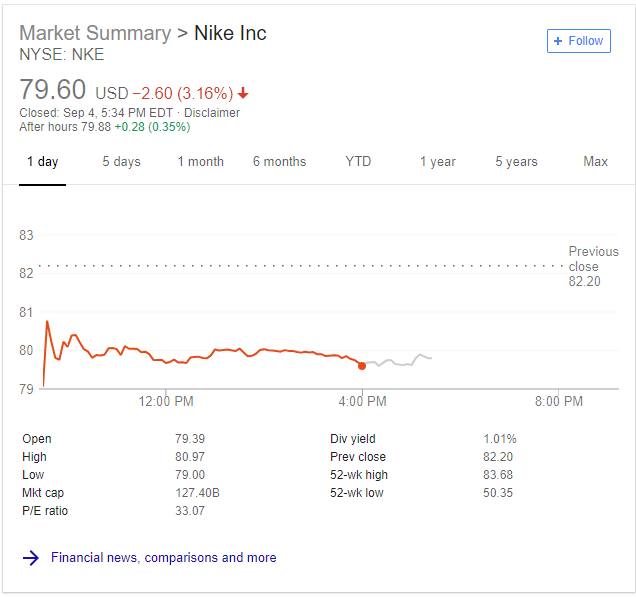The width and height of the screenshot is (636, 597).
Task: Click the plus icon in Follow button
Action: 558,41
